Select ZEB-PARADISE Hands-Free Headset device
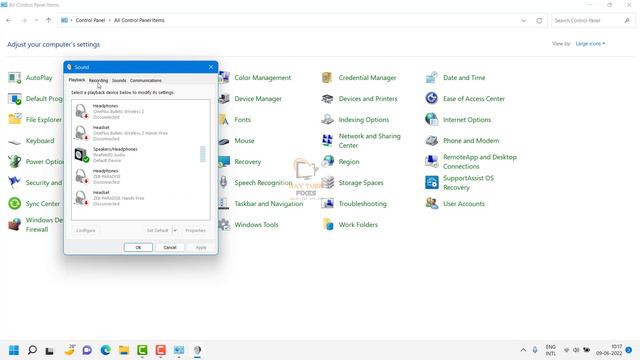This screenshot has height=360, width=640. coord(136,198)
